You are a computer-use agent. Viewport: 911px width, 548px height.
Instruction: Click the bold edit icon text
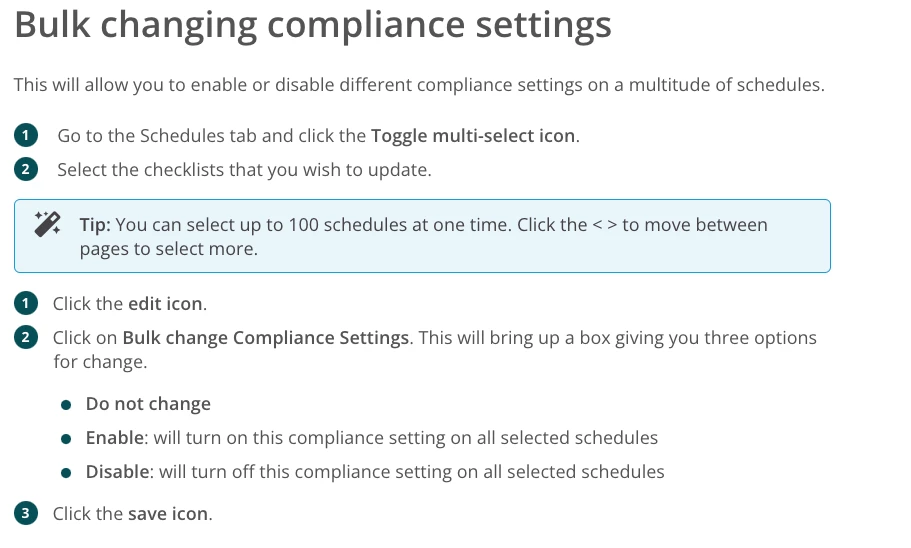(165, 304)
